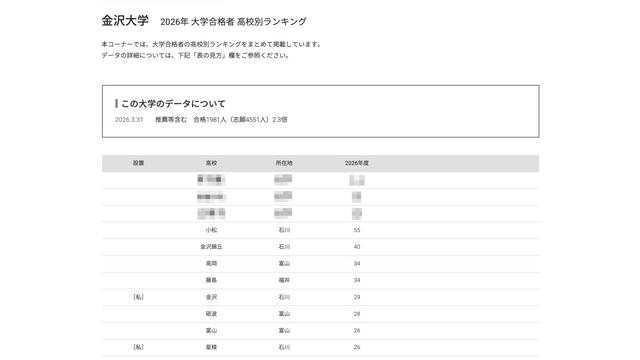This screenshot has width=640, height=360.
Task: Click the value 34 in the 藤島 row
Action: point(357,280)
